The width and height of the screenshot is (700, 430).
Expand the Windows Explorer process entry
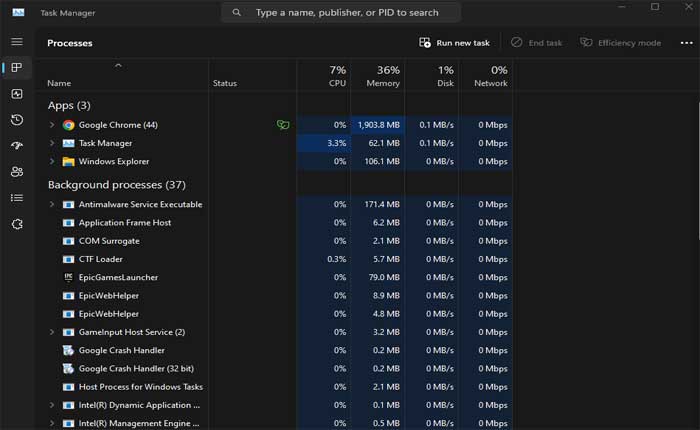52,161
